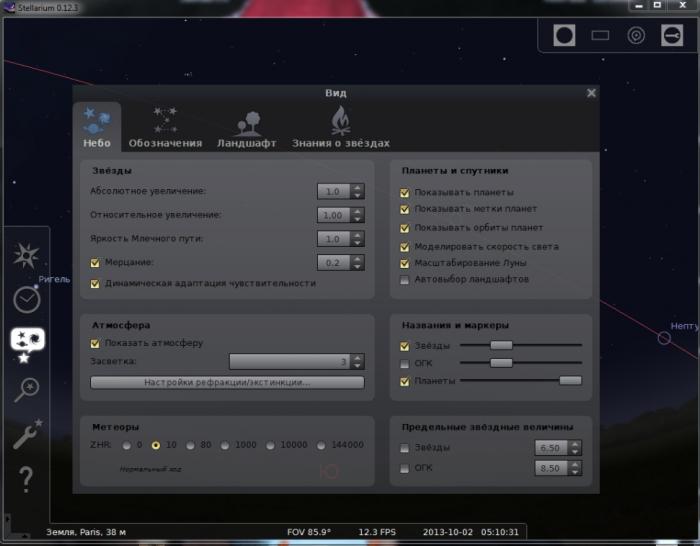700x546 pixels.
Task: Click the Относительное увеличение spinbox arrows
Action: [357, 215]
